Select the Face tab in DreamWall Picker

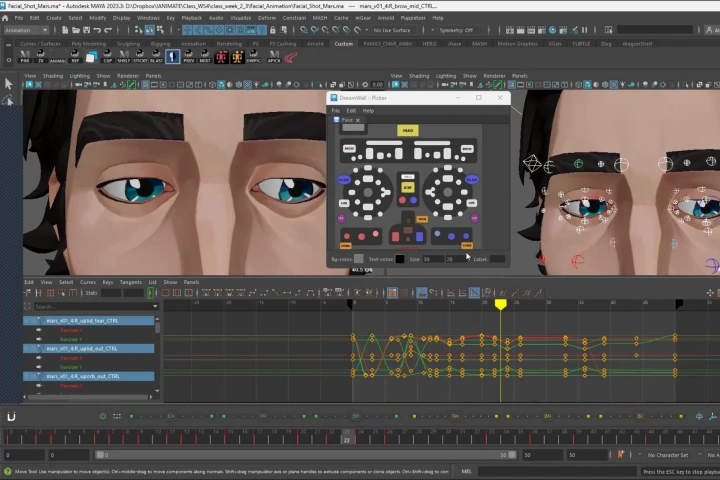click(347, 120)
